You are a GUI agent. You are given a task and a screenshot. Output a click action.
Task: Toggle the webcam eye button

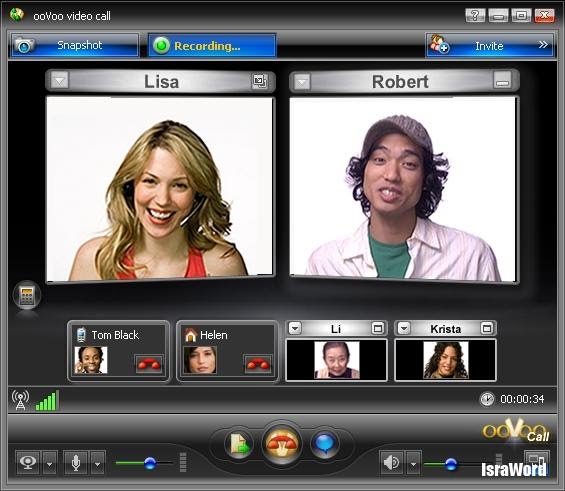[28, 462]
